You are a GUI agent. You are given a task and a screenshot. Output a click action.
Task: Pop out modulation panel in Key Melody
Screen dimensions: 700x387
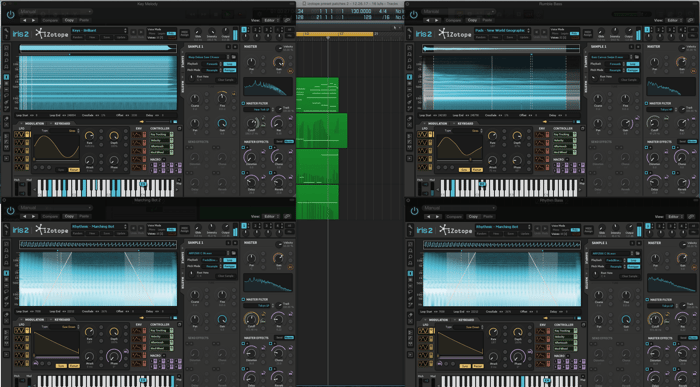pos(179,129)
